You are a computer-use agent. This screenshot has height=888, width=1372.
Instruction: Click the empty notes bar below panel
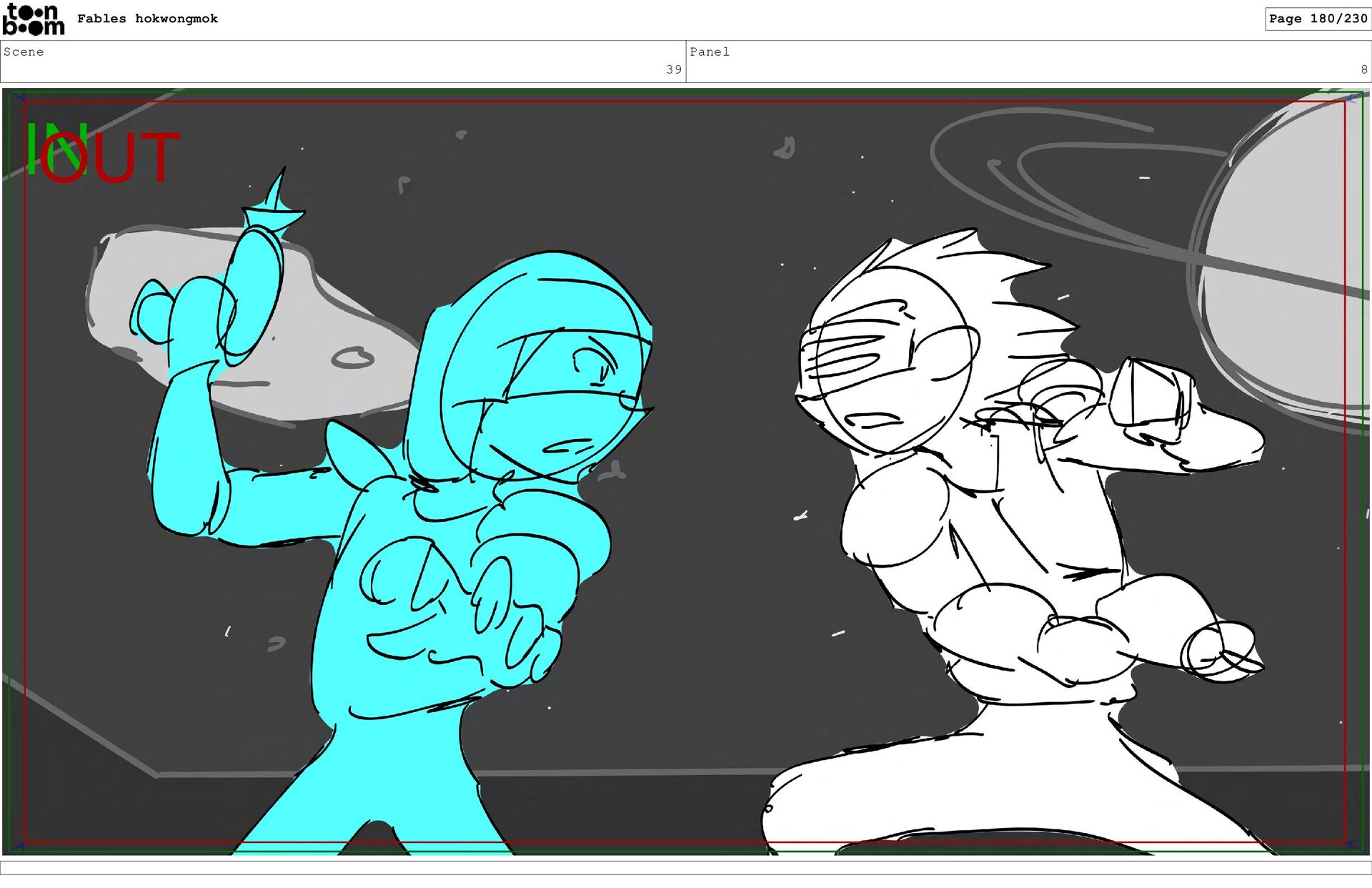point(686,867)
